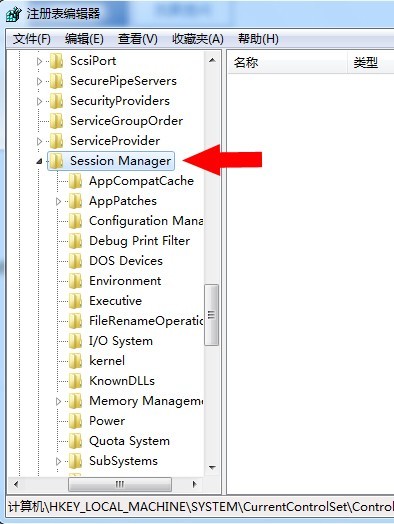The image size is (394, 524).
Task: Select the Executive registry key
Action: coord(115,301)
